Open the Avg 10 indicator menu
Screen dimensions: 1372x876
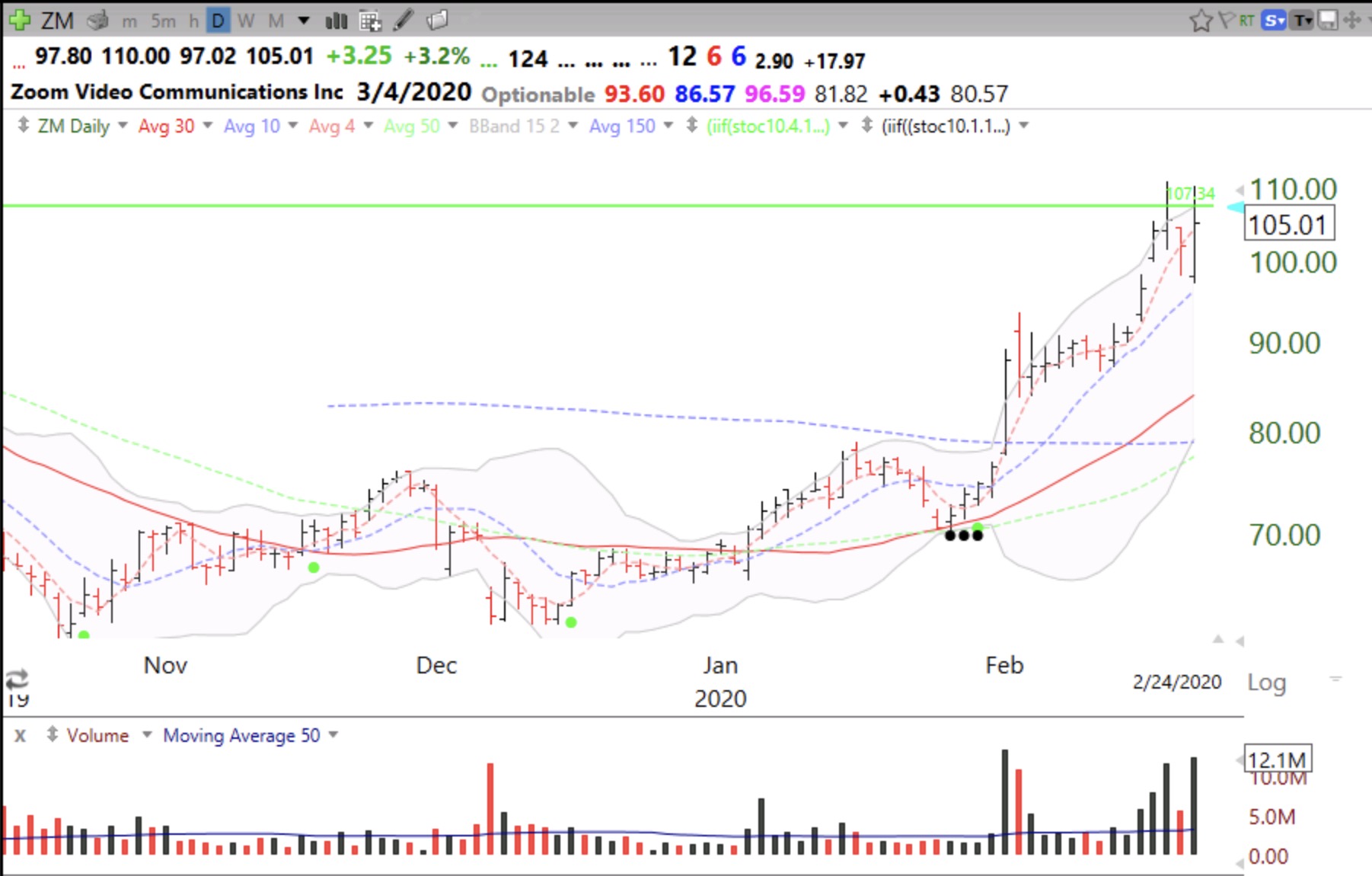click(292, 125)
